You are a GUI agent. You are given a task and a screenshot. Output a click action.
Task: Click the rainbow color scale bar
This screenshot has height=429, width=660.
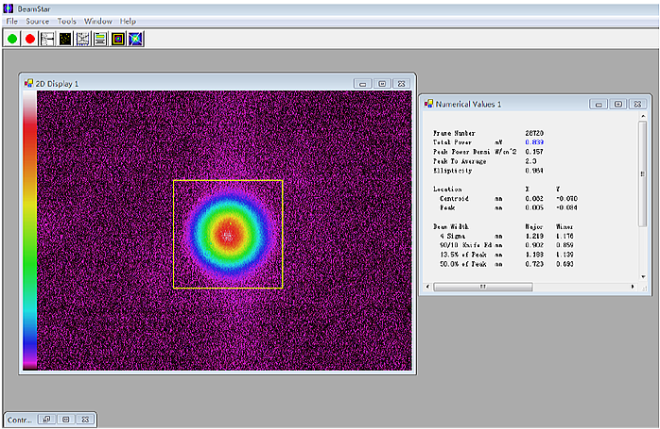(30, 235)
